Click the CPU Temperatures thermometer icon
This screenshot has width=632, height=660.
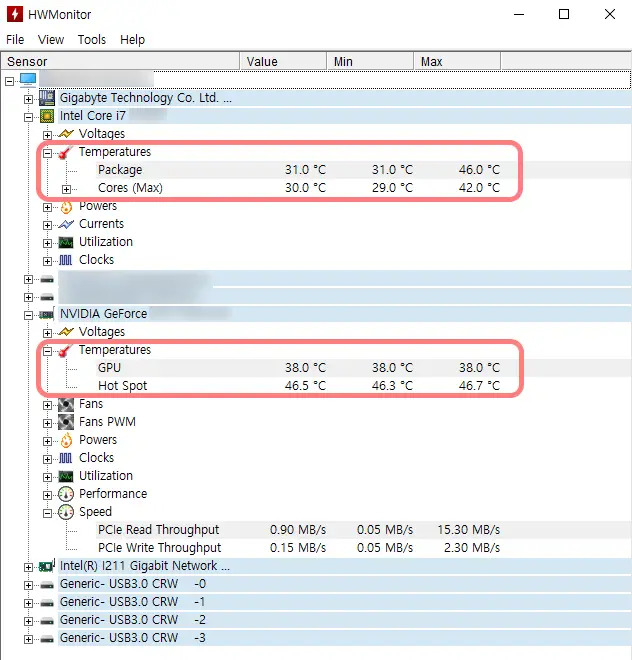(x=64, y=152)
